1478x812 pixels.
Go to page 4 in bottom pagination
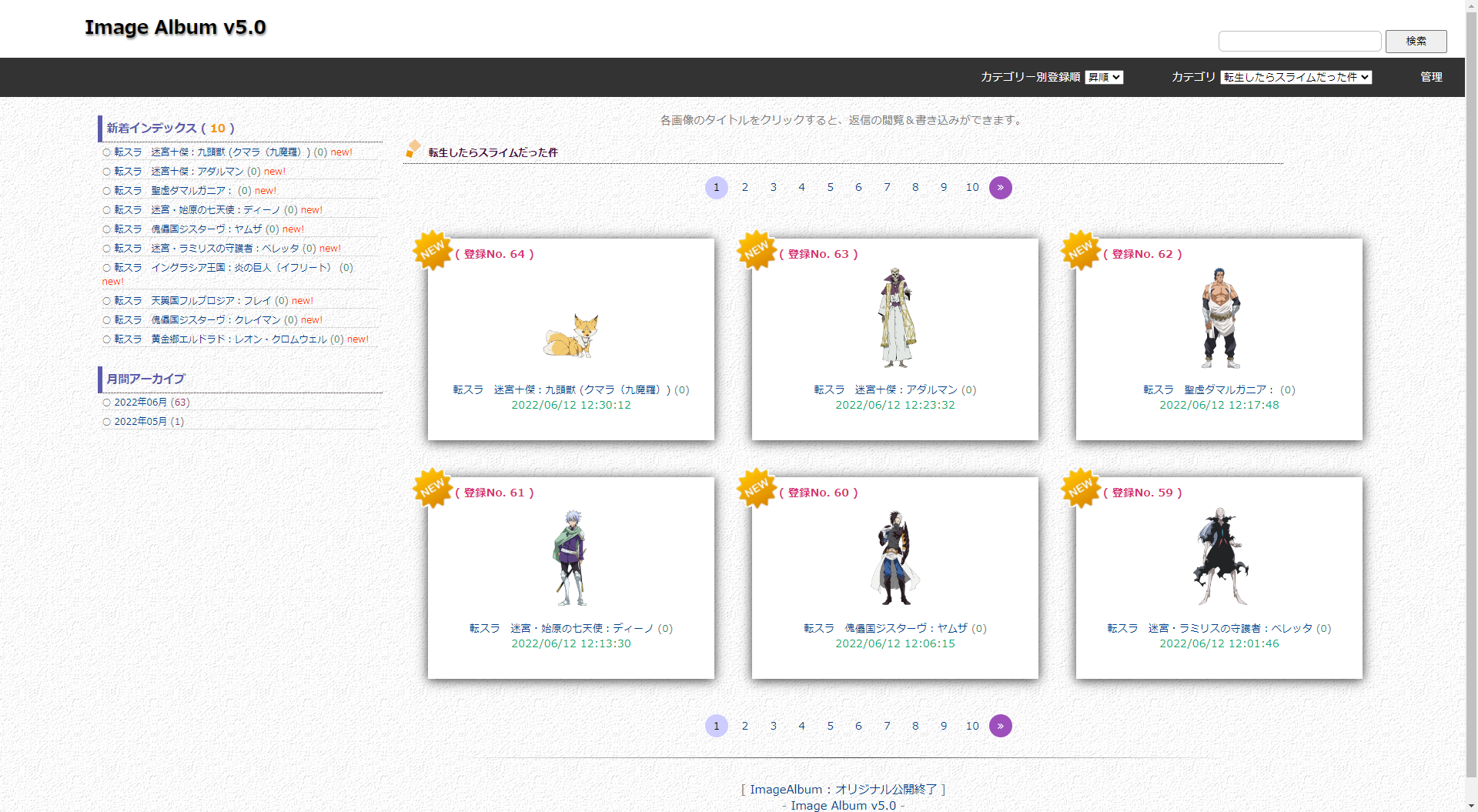coord(802,726)
